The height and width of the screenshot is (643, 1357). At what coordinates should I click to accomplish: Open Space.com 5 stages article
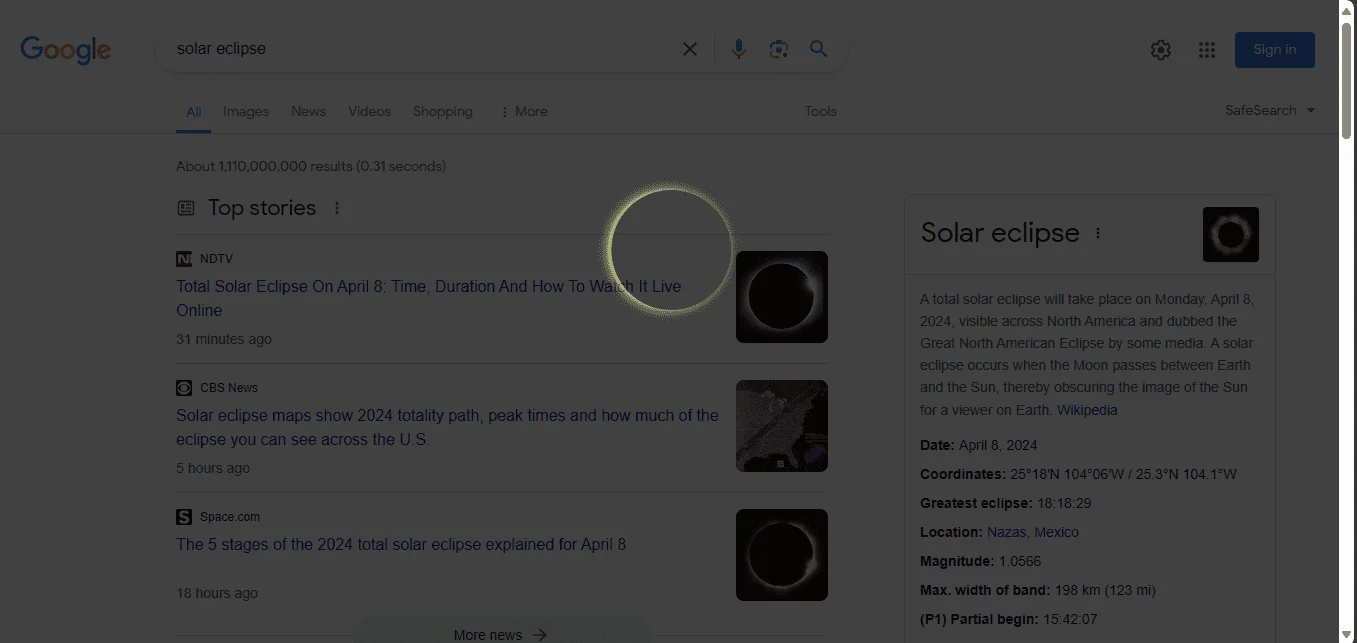[x=401, y=545]
